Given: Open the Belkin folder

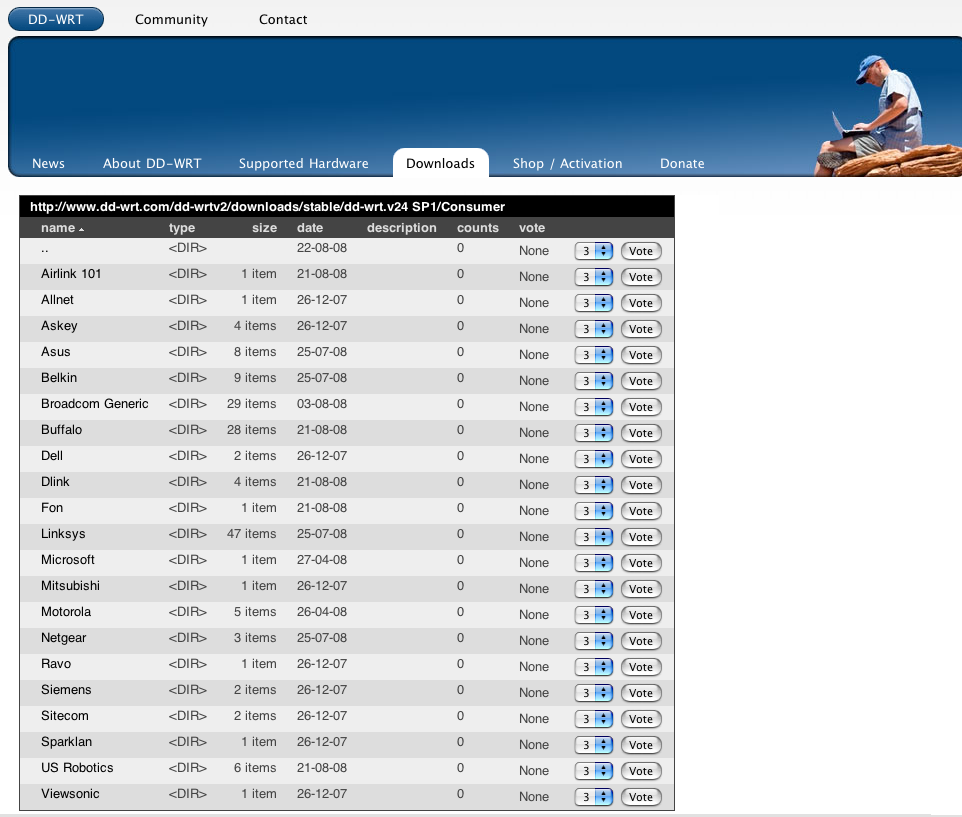Looking at the screenshot, I should tap(59, 378).
